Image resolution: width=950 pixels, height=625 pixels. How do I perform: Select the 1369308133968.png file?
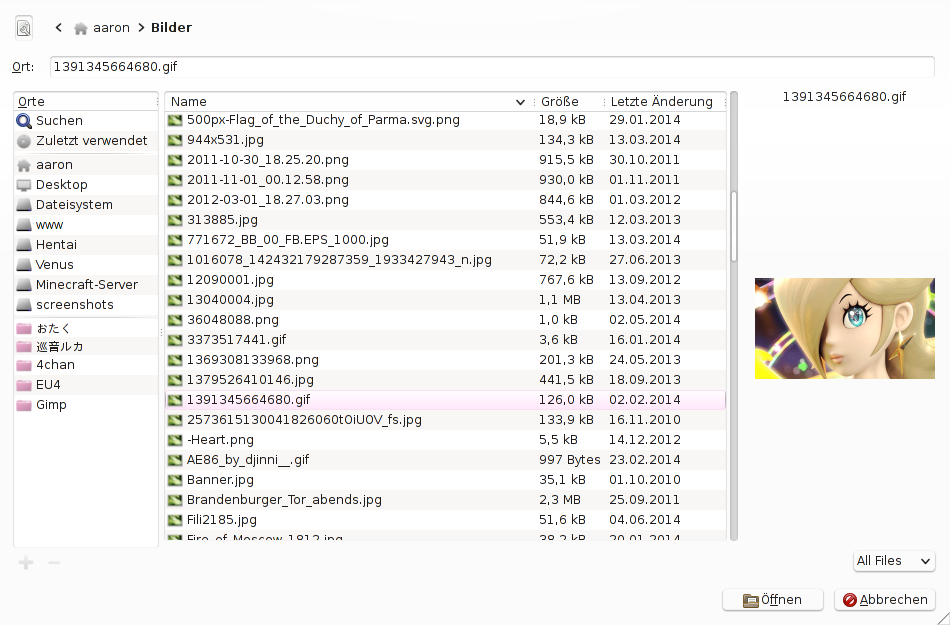[x=445, y=360]
